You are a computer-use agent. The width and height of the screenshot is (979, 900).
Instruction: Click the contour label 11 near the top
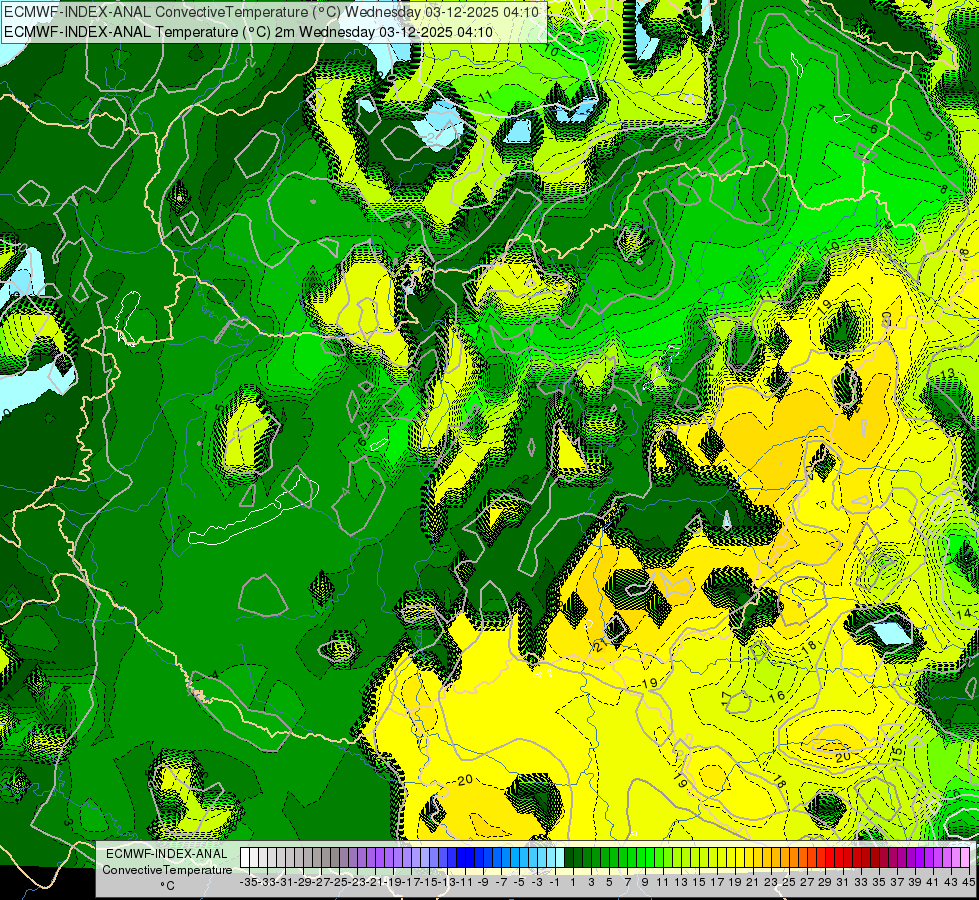click(486, 96)
